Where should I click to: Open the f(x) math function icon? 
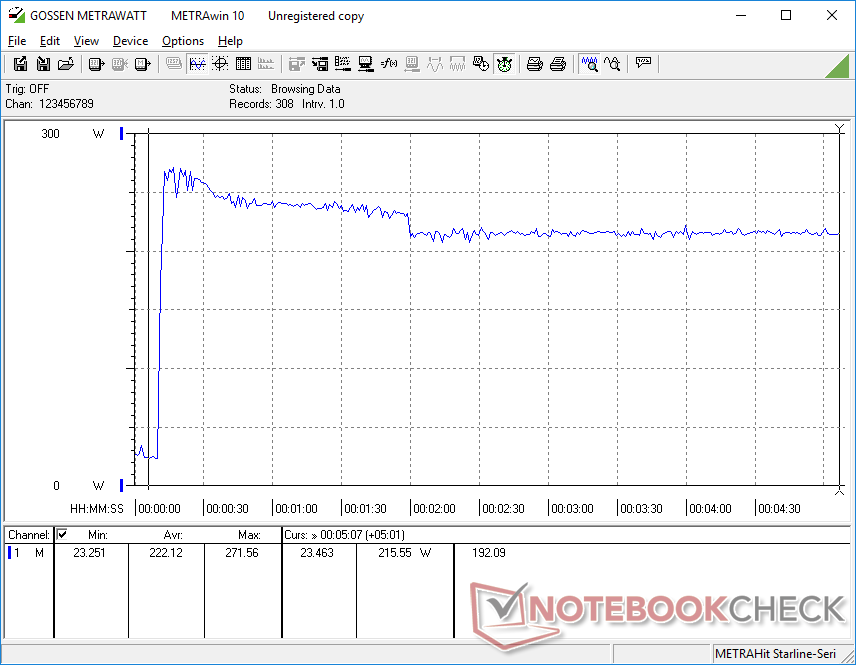(389, 64)
